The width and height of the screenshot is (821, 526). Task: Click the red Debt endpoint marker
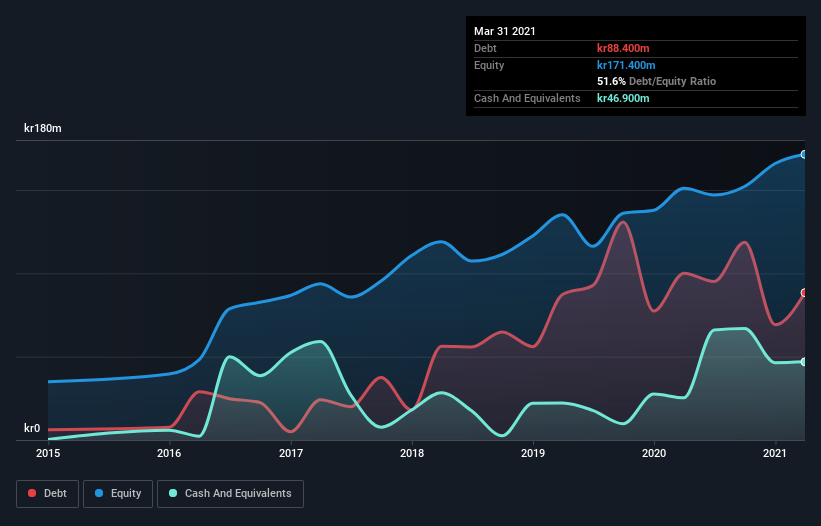tap(804, 293)
